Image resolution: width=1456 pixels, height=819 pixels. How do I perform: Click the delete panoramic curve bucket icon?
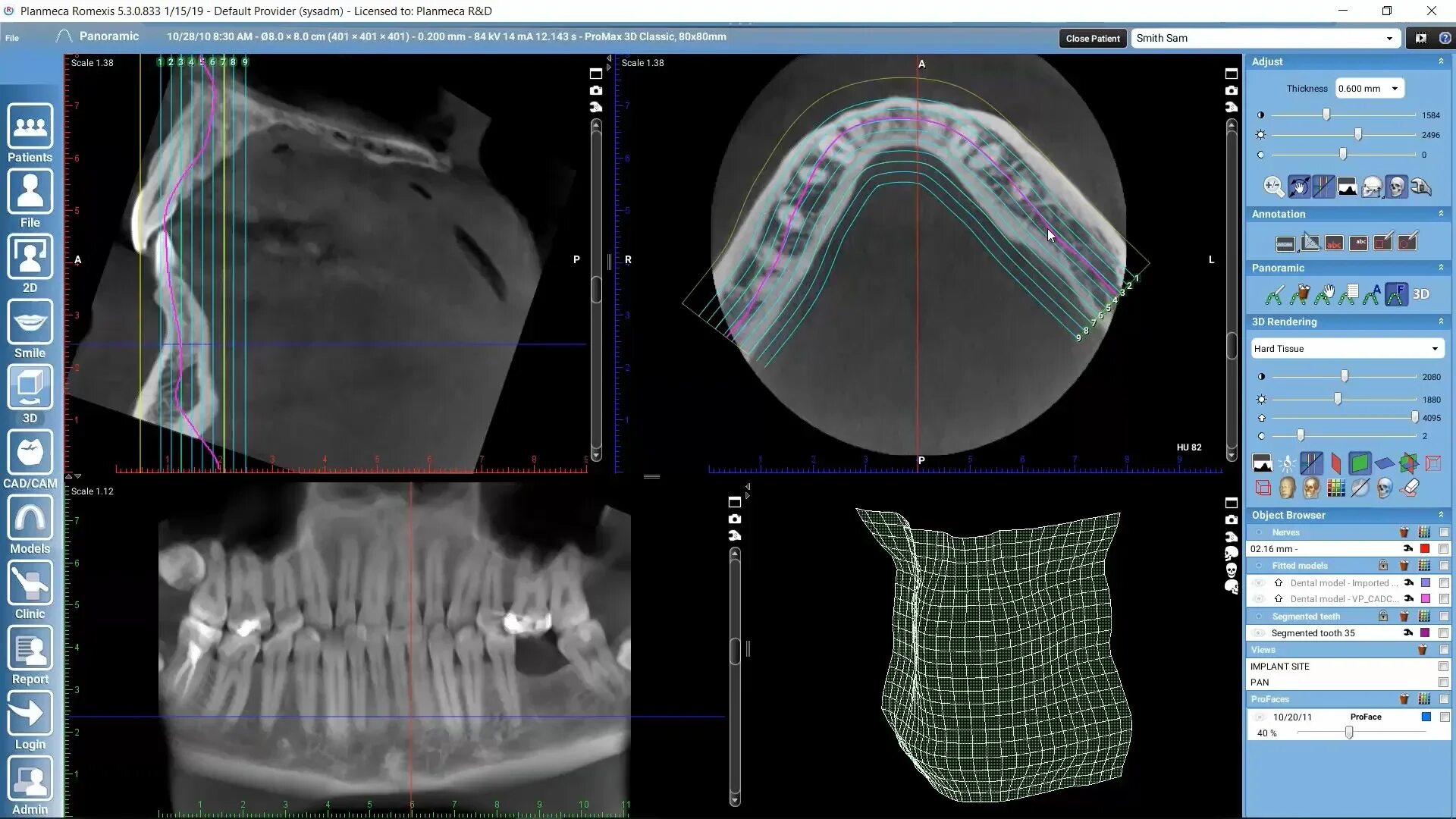pyautogui.click(x=1300, y=294)
